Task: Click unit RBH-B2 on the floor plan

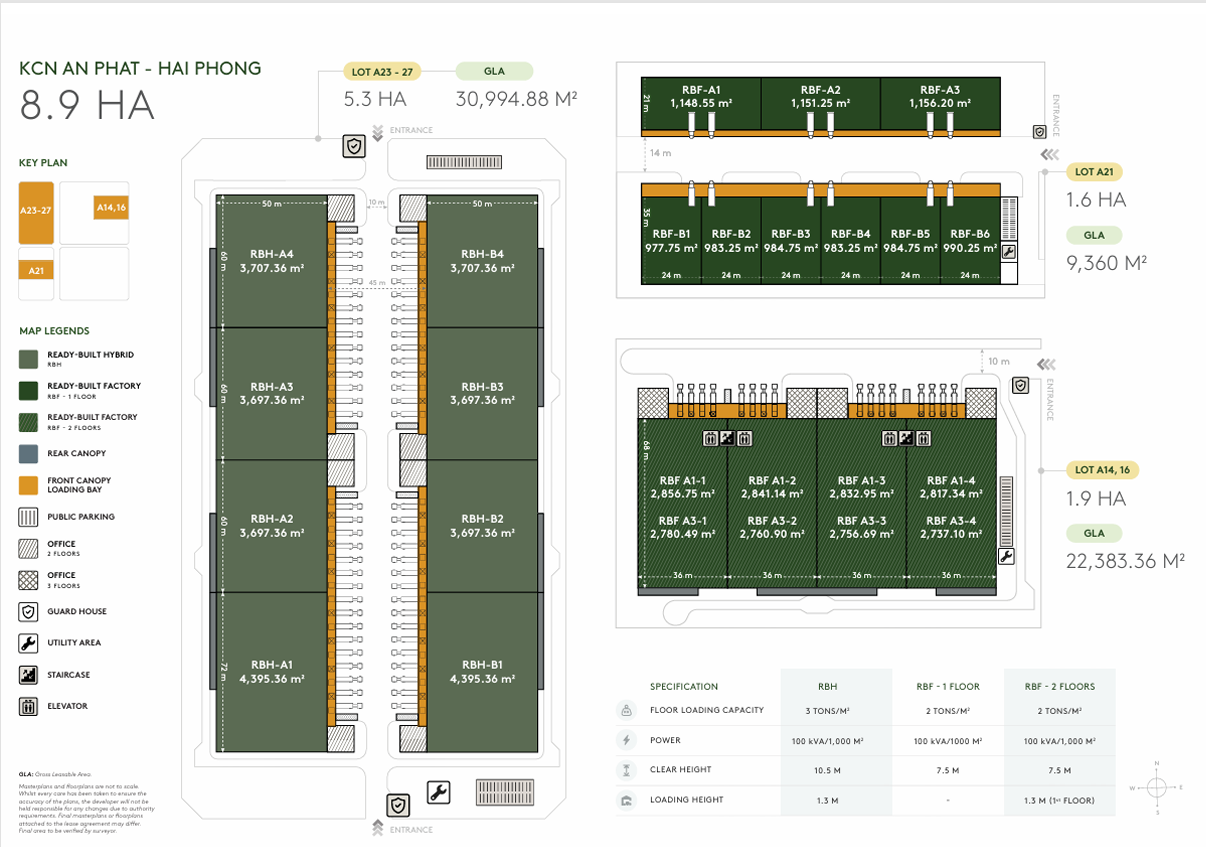Action: pos(483,526)
